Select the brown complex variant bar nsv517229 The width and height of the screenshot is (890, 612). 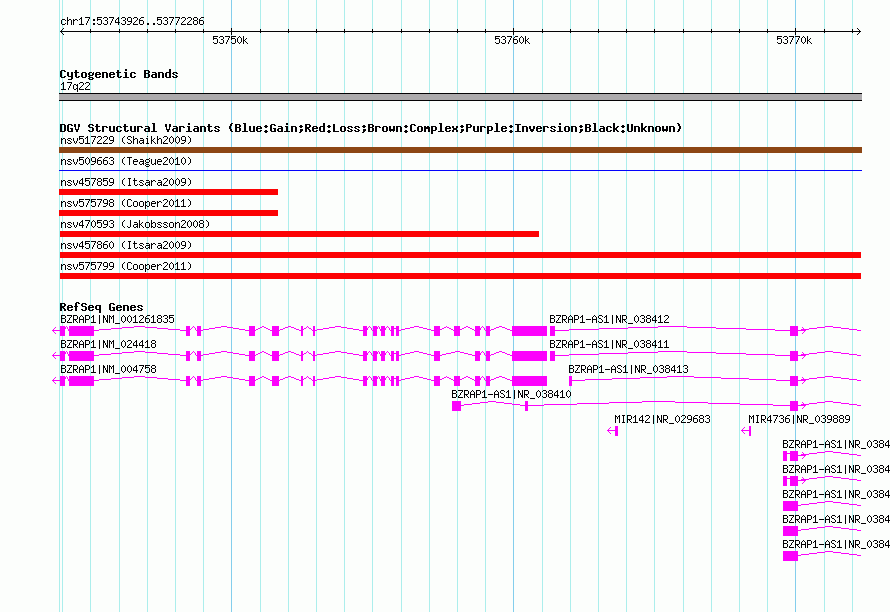pos(460,150)
